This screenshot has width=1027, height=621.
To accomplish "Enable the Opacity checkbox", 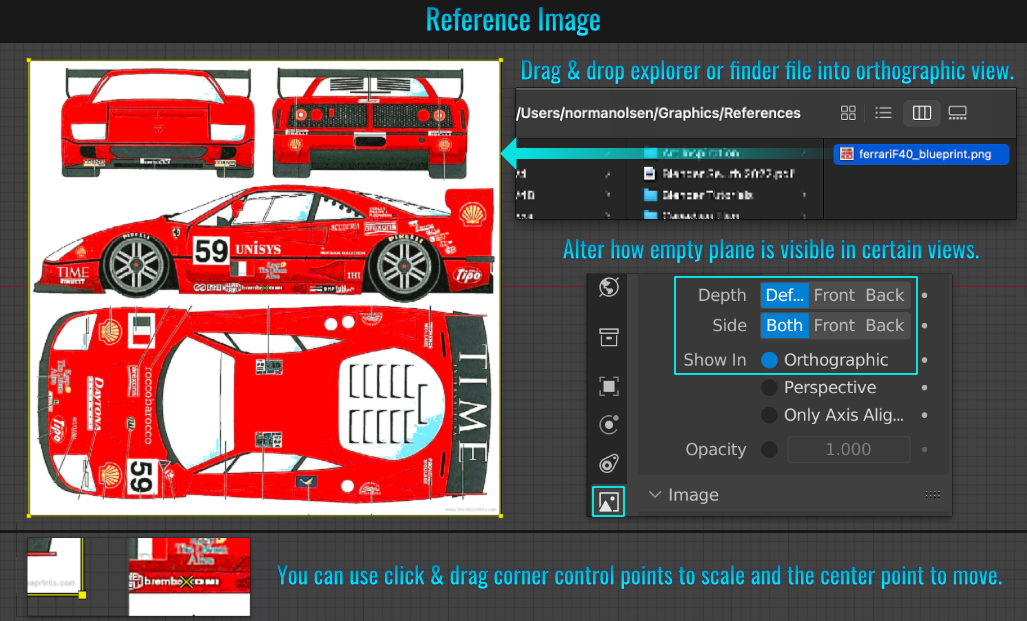I will pyautogui.click(x=770, y=449).
